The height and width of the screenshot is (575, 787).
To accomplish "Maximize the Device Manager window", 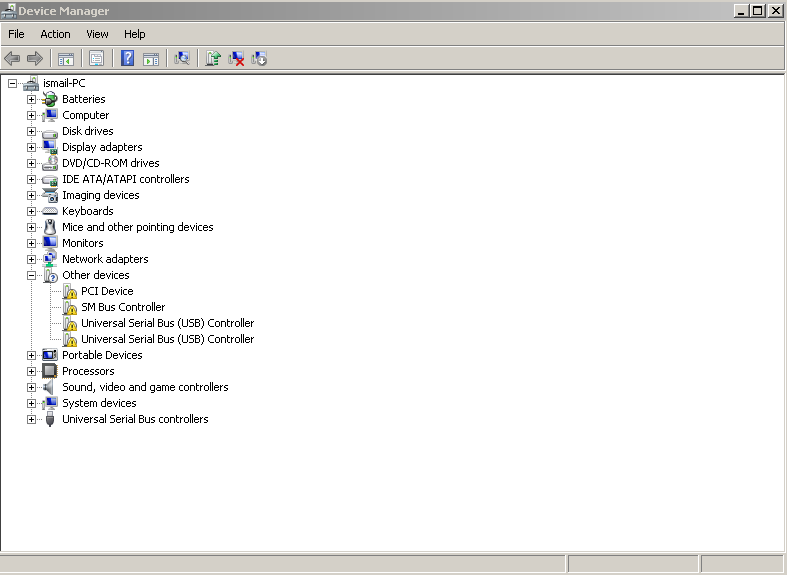I will [758, 11].
